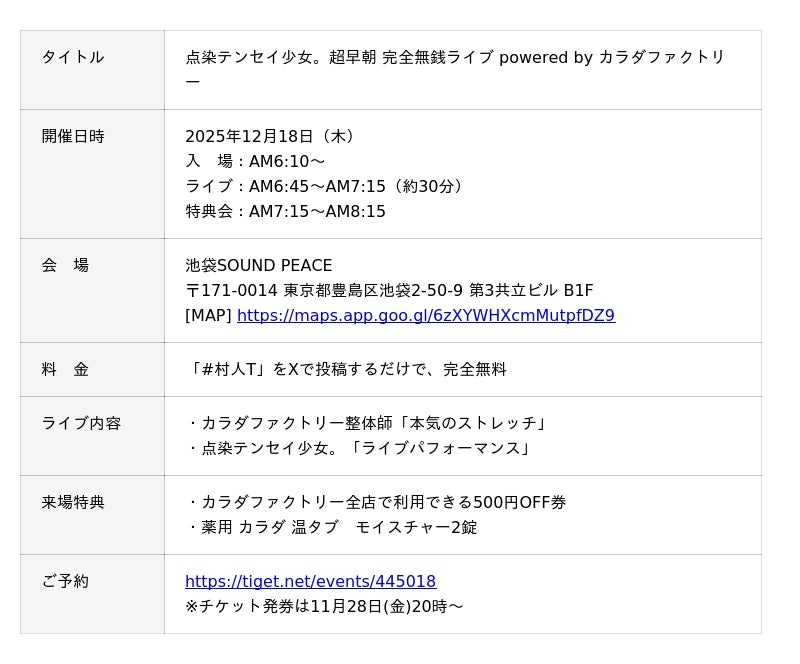
Task: Click the date 2025年12月18日(木)
Action: click(272, 137)
